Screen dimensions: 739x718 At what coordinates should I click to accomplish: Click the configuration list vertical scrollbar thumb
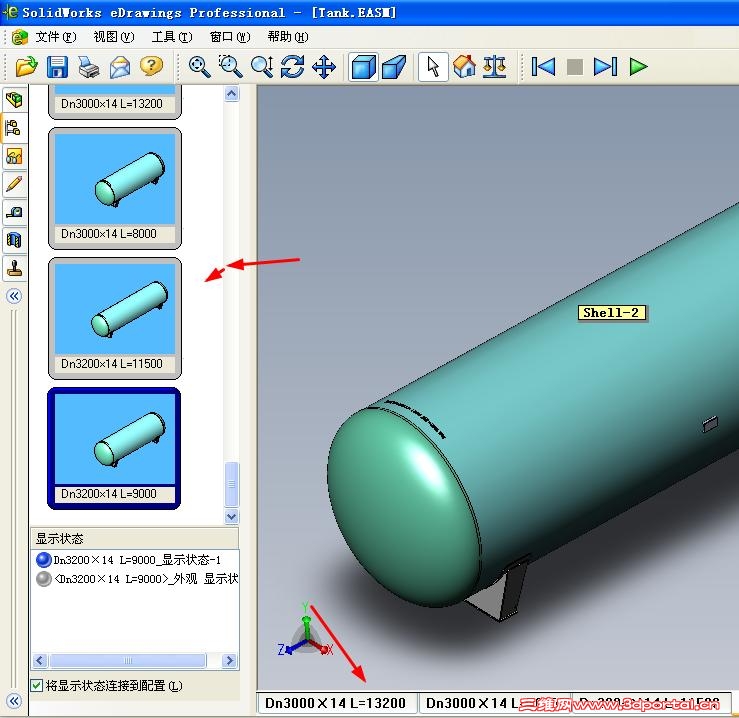point(231,484)
